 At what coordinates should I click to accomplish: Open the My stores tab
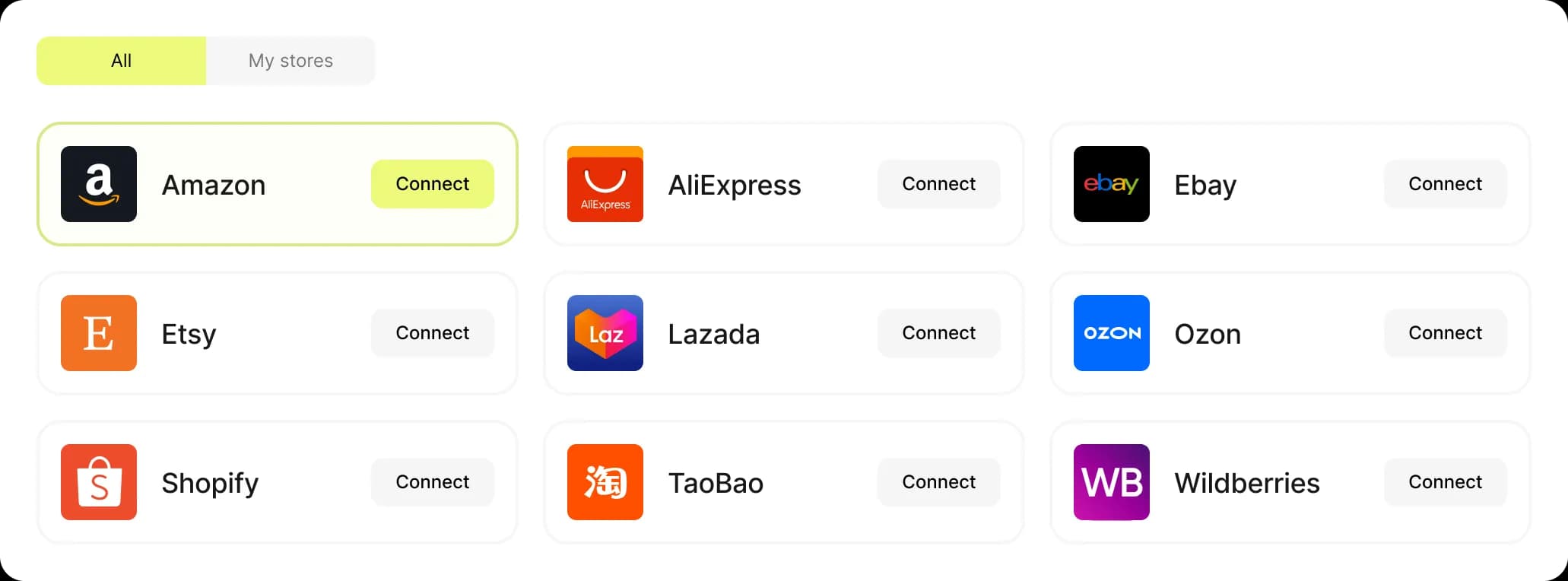tap(290, 61)
